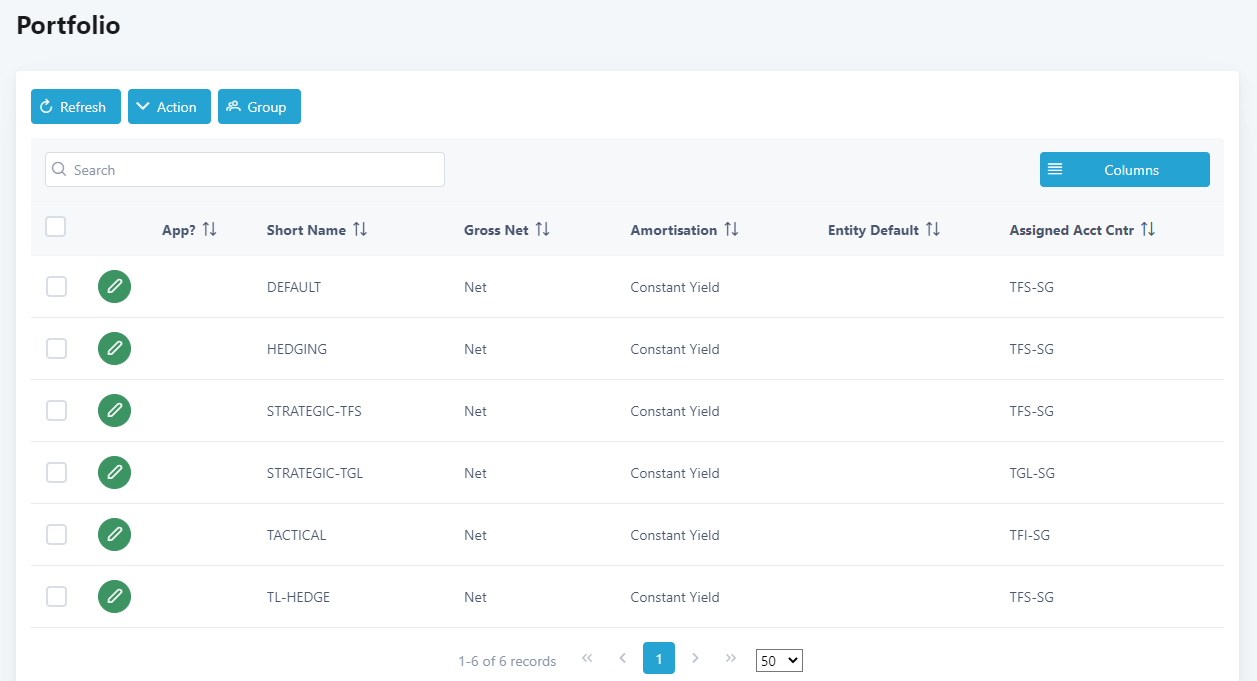This screenshot has height=681, width=1257.
Task: Open the Action dropdown menu
Action: click(x=169, y=107)
